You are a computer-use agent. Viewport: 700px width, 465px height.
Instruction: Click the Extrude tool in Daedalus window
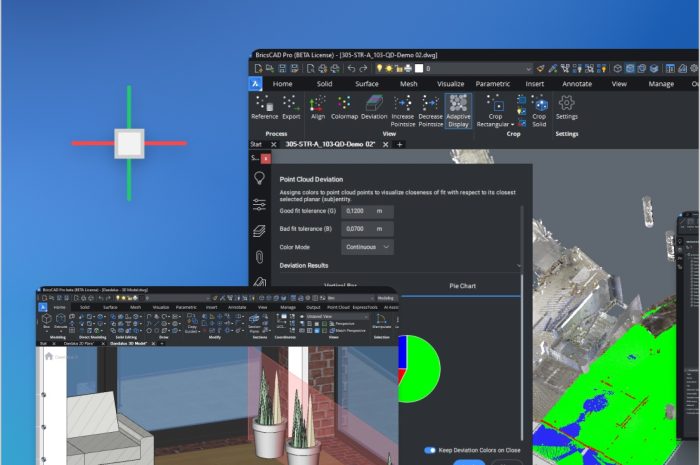click(x=61, y=321)
